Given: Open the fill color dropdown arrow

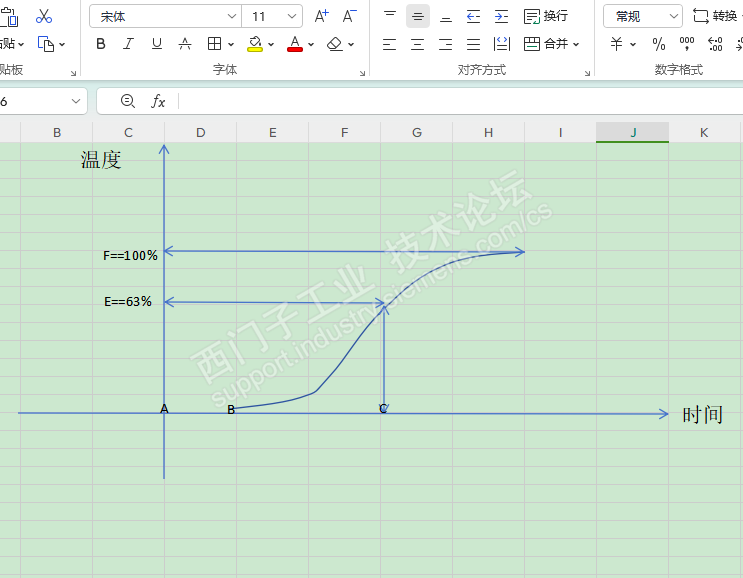Looking at the screenshot, I should click(271, 45).
